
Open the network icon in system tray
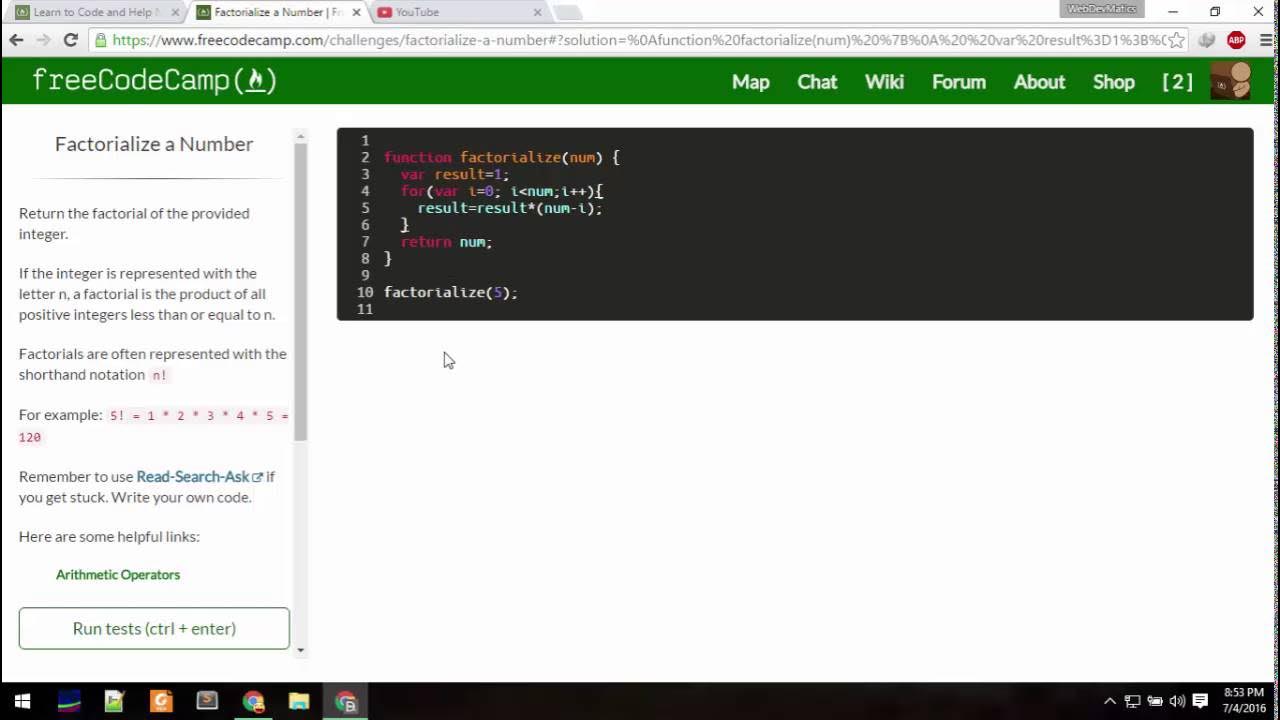(x=1132, y=701)
